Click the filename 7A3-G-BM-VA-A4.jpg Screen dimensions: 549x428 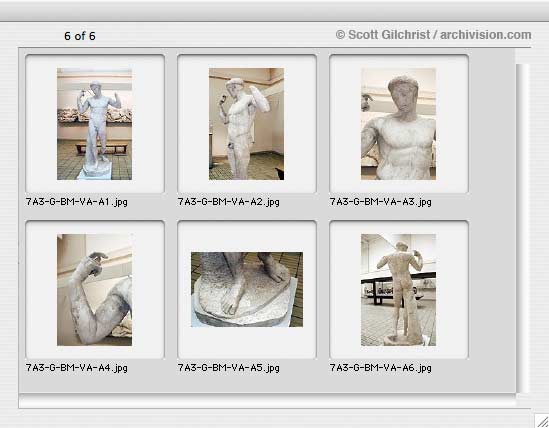click(77, 368)
